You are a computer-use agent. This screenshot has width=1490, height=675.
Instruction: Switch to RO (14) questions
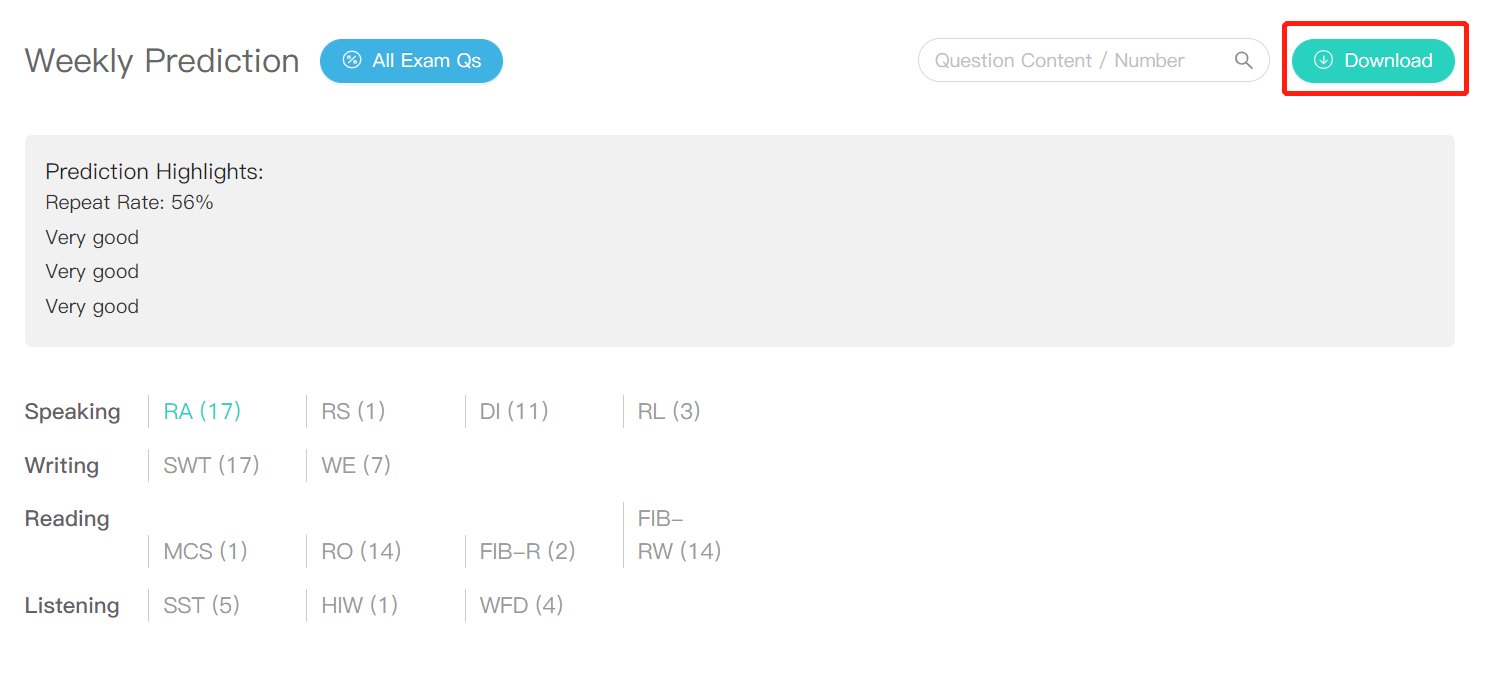point(361,551)
